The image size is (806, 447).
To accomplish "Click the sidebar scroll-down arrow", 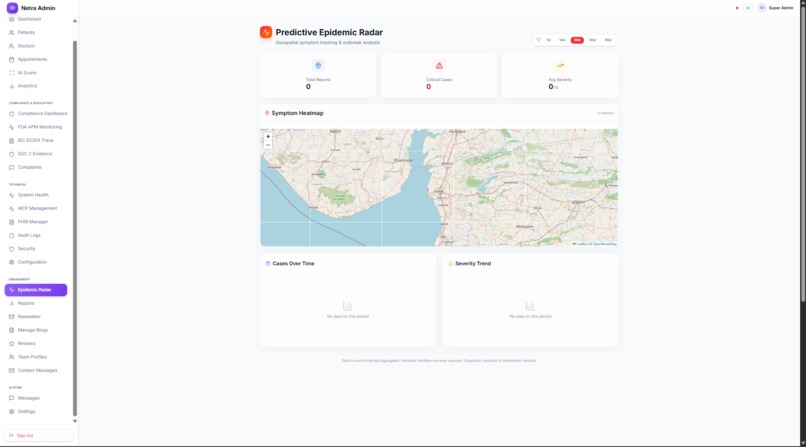I will click(75, 421).
